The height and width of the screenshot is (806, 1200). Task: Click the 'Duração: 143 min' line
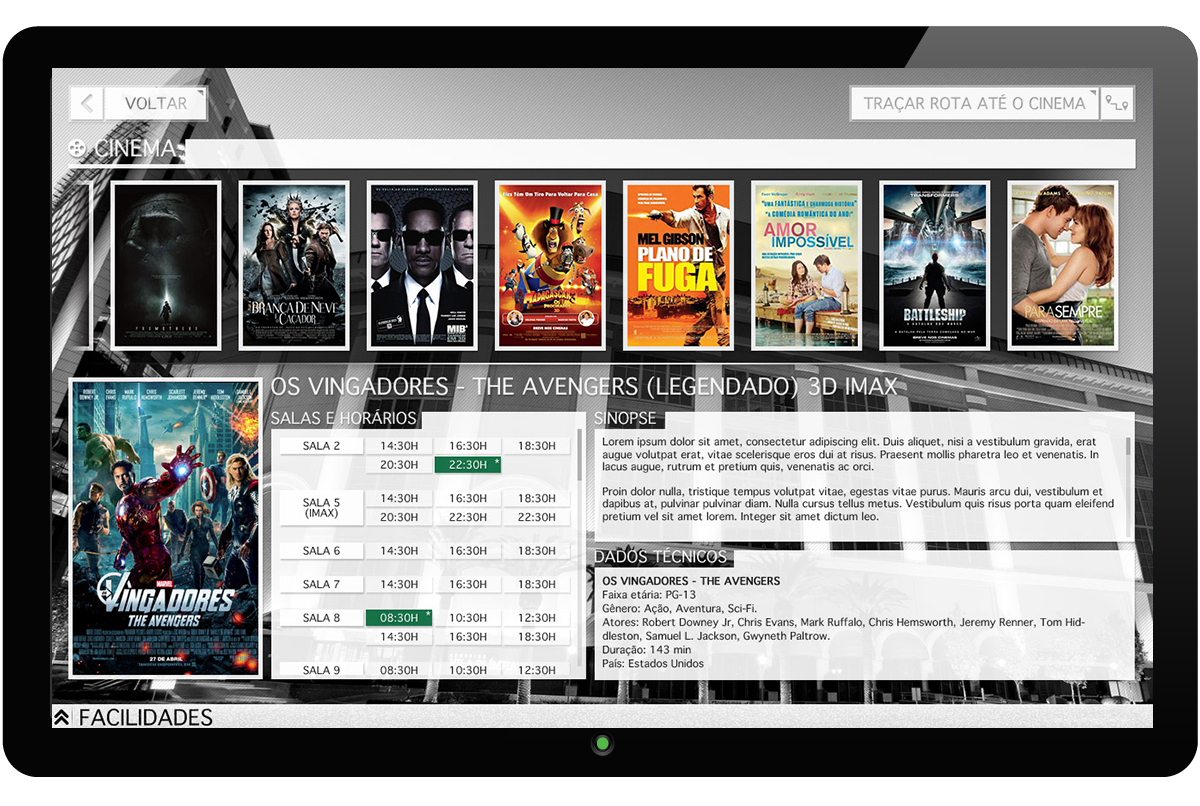coord(647,650)
